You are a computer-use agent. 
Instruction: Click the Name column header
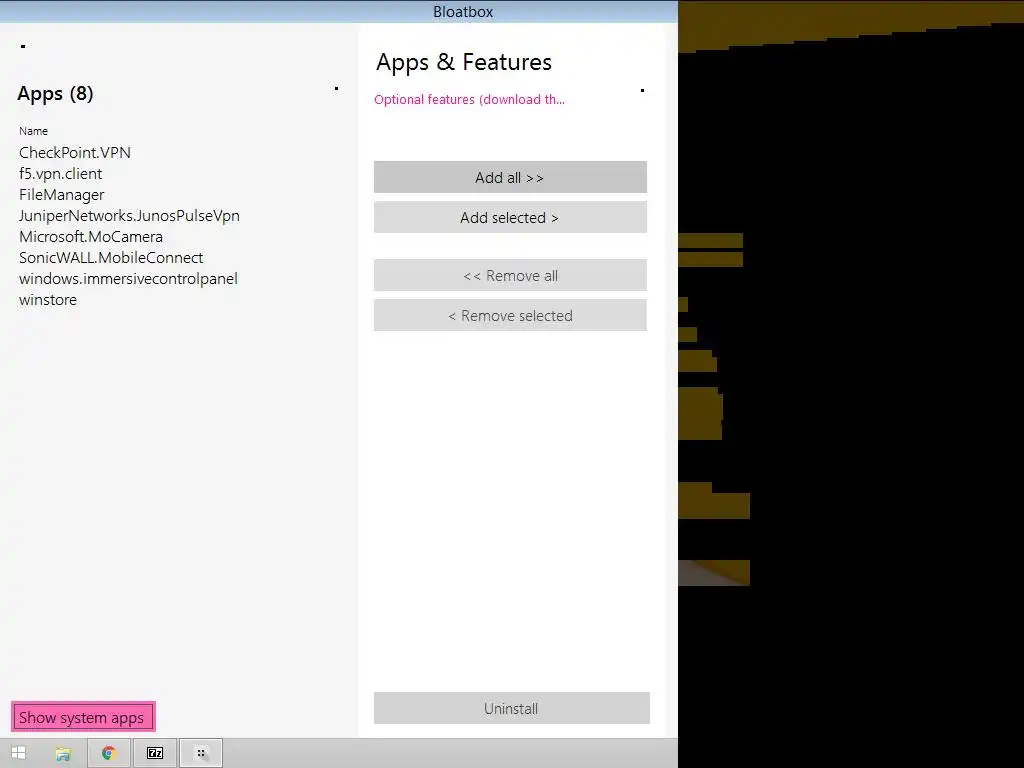click(33, 131)
